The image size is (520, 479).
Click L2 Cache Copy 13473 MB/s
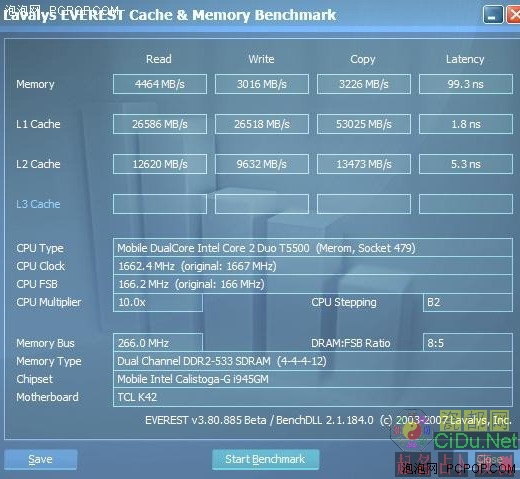click(x=364, y=164)
